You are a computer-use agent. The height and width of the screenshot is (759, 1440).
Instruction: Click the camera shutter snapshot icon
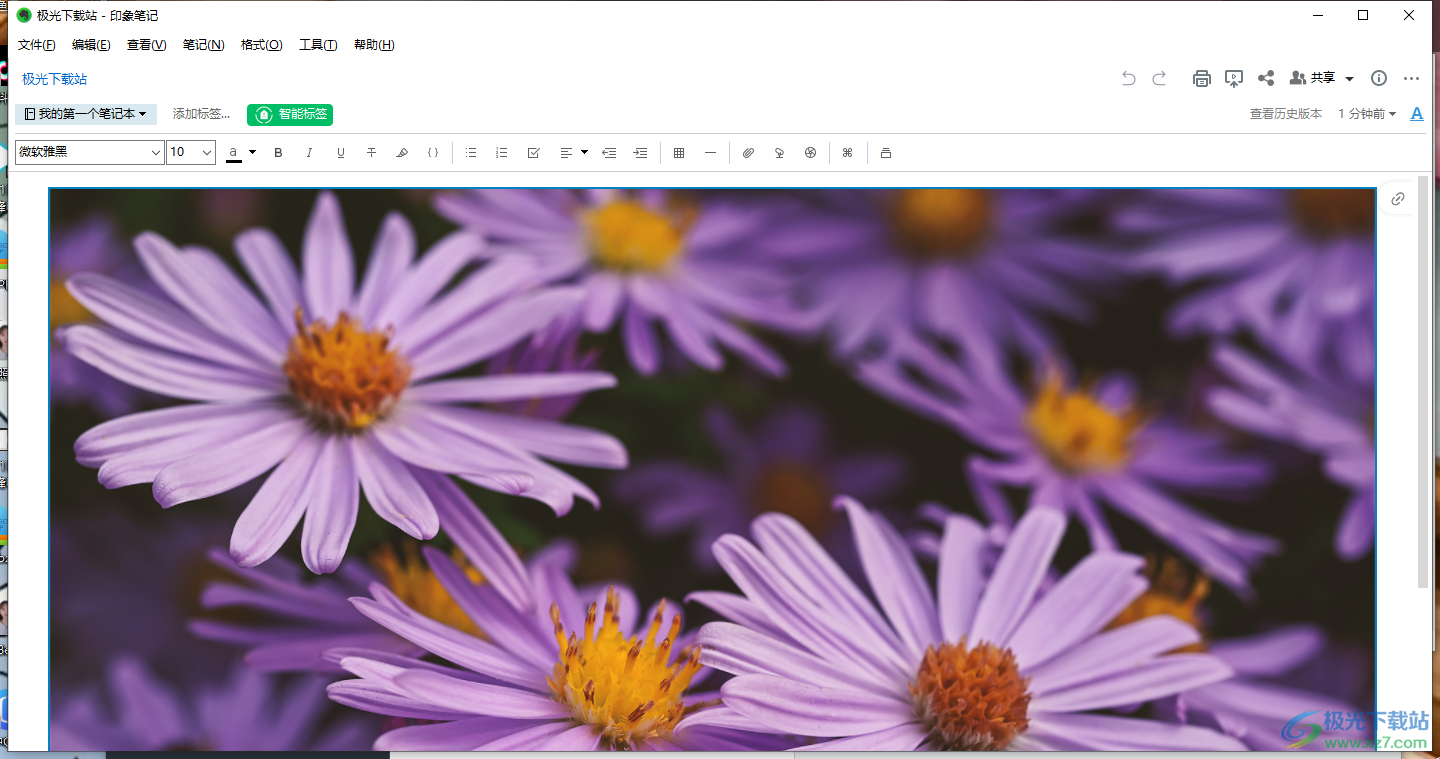[810, 153]
